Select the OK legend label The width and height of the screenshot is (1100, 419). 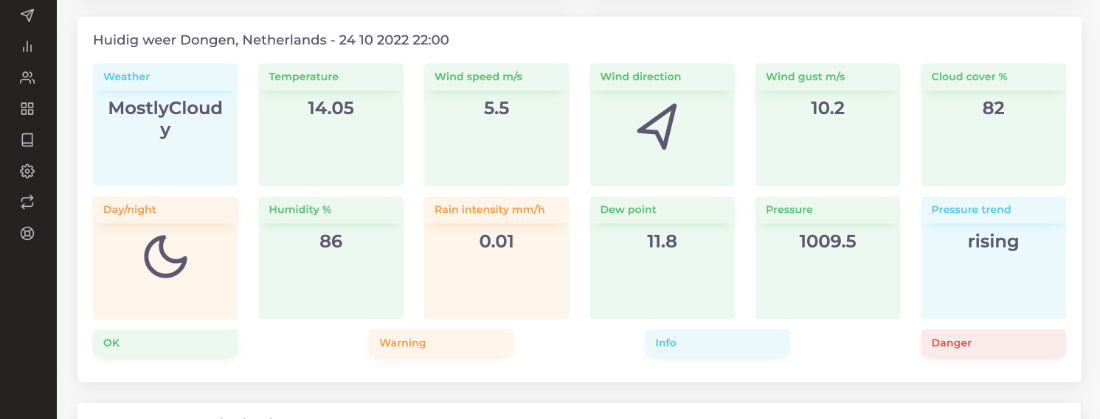click(112, 343)
